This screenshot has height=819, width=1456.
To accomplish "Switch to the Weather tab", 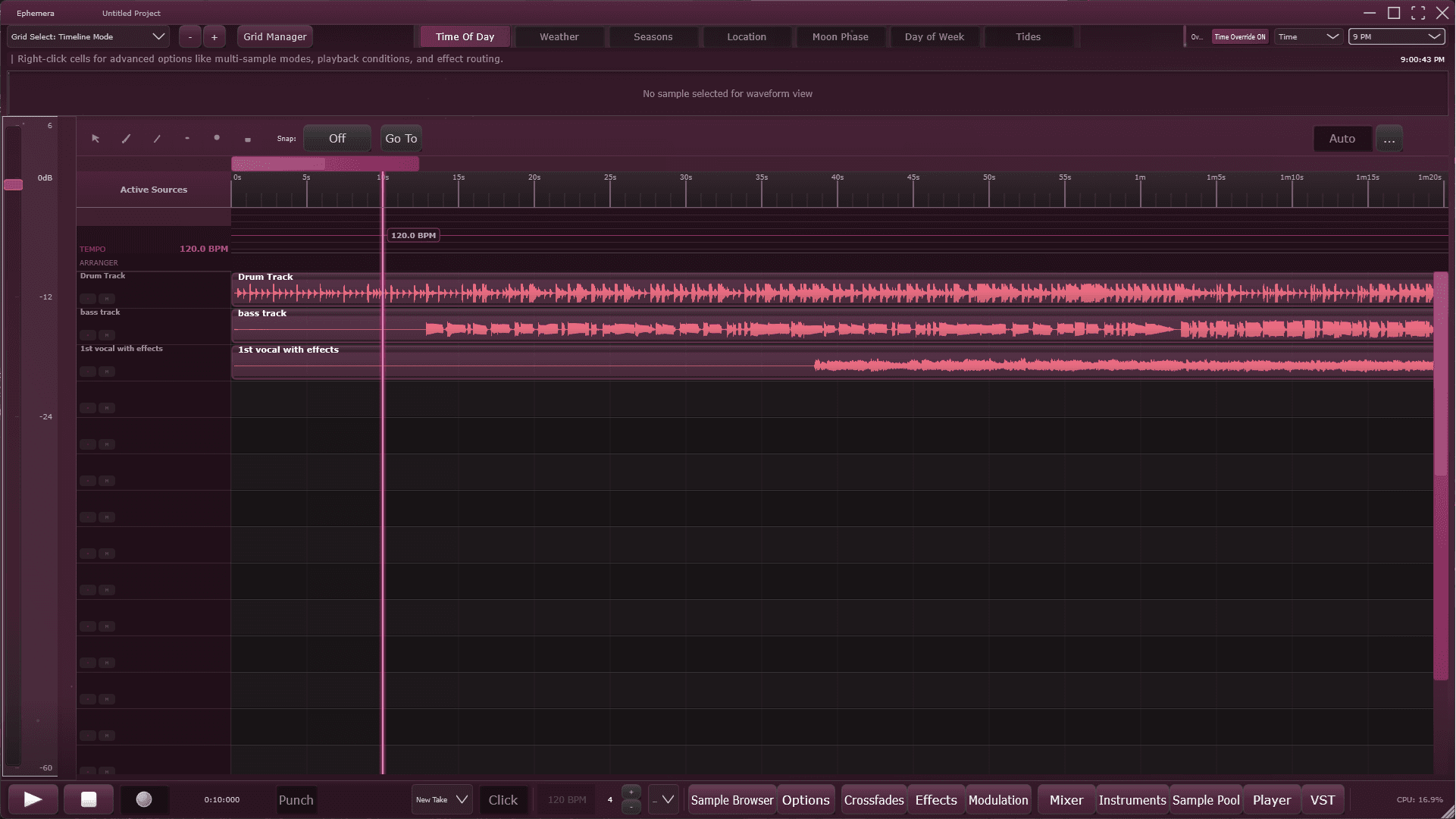I will point(559,36).
